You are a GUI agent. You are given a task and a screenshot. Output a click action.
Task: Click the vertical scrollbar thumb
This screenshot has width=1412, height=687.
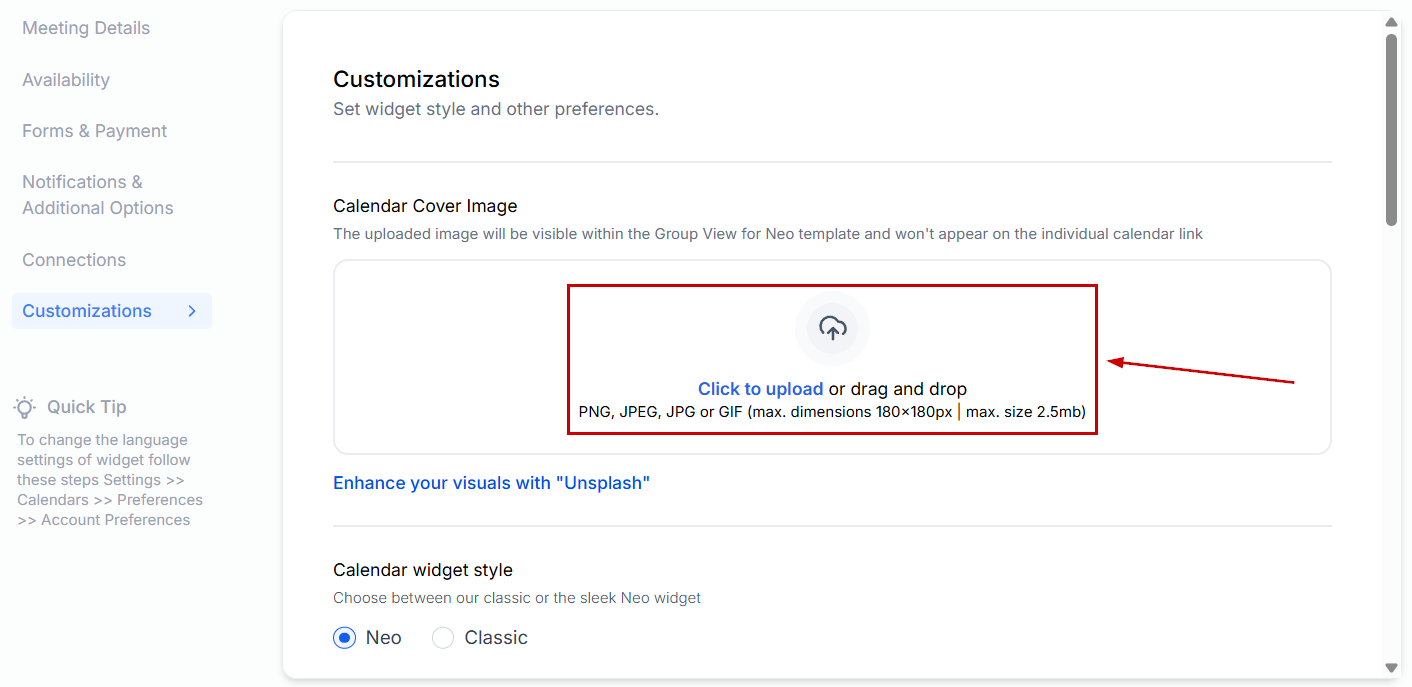(x=1391, y=130)
